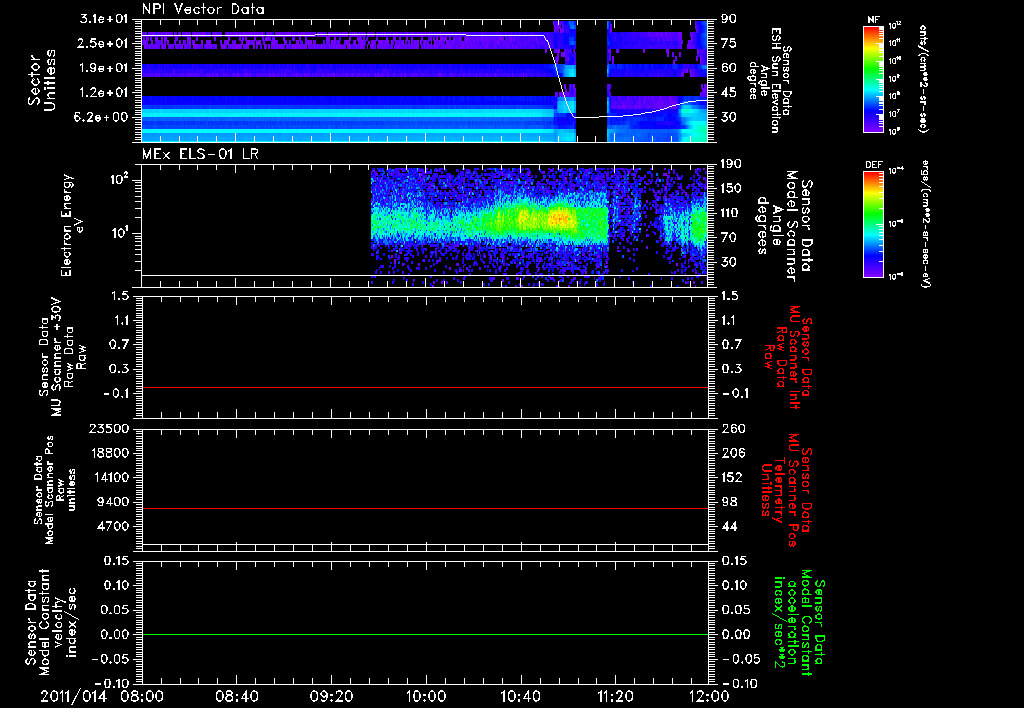1024x708 pixels.
Task: Click the DEF color scale bar
Action: [872, 223]
